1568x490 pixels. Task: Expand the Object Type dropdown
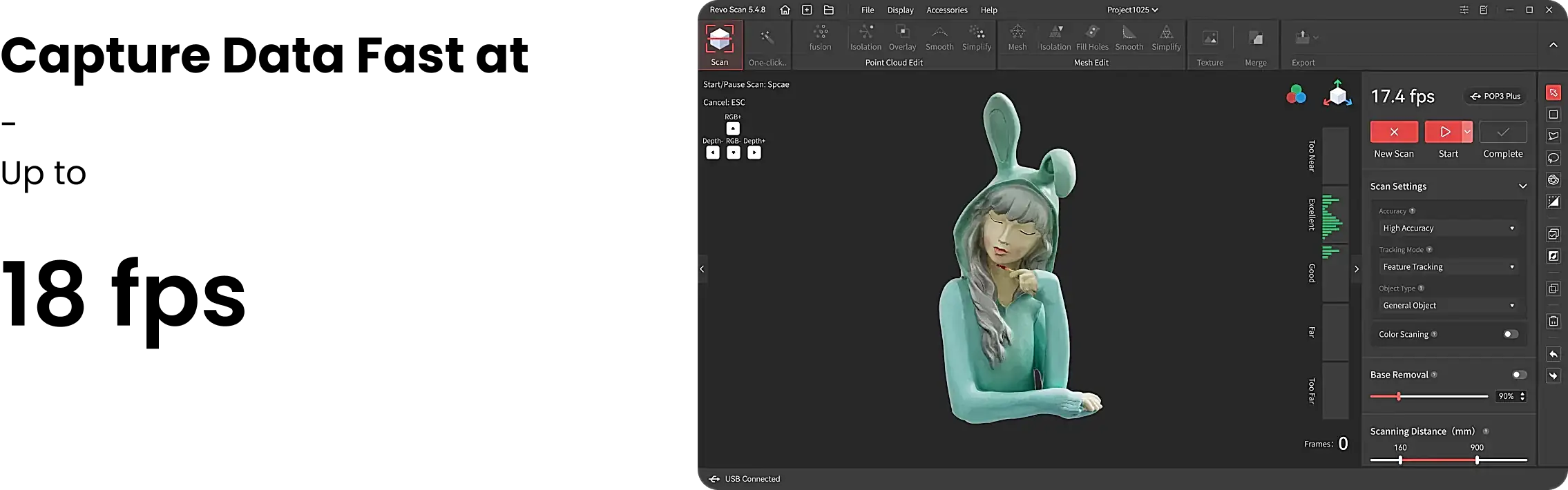point(1448,306)
